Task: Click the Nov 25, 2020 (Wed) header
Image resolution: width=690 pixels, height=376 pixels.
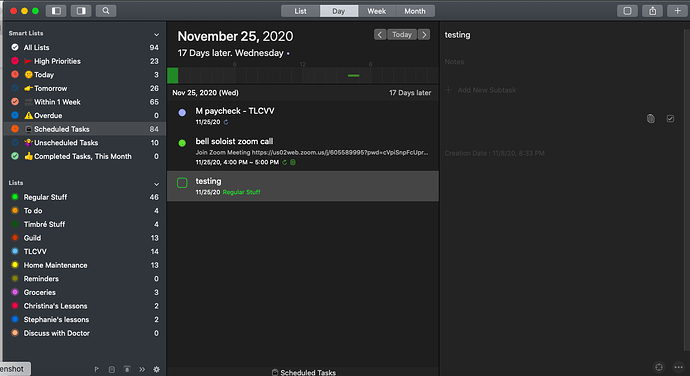Action: [206, 93]
